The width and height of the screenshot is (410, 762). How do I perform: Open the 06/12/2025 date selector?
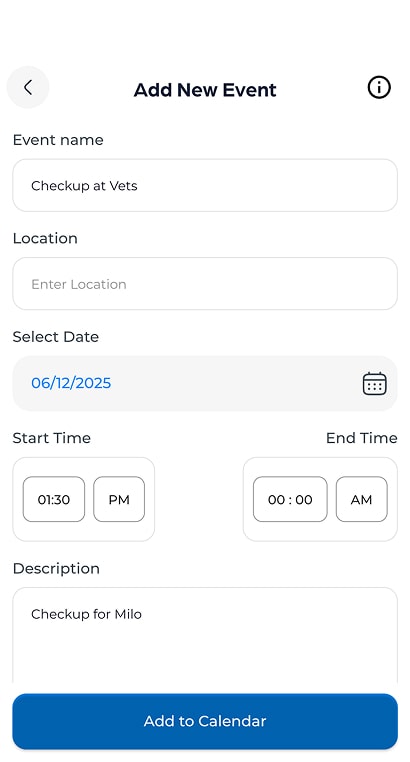[x=205, y=383]
